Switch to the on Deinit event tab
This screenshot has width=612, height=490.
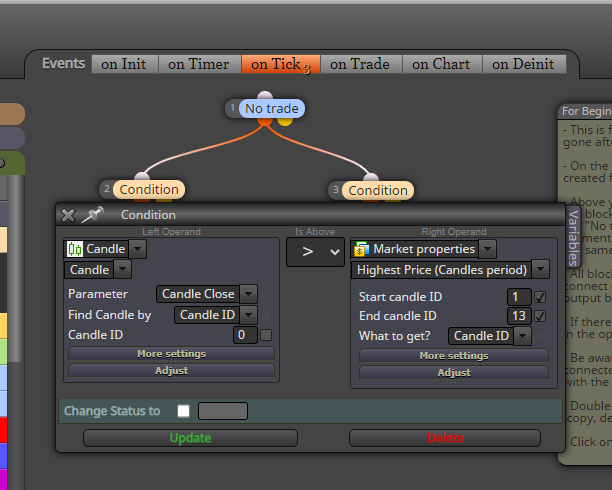point(524,64)
